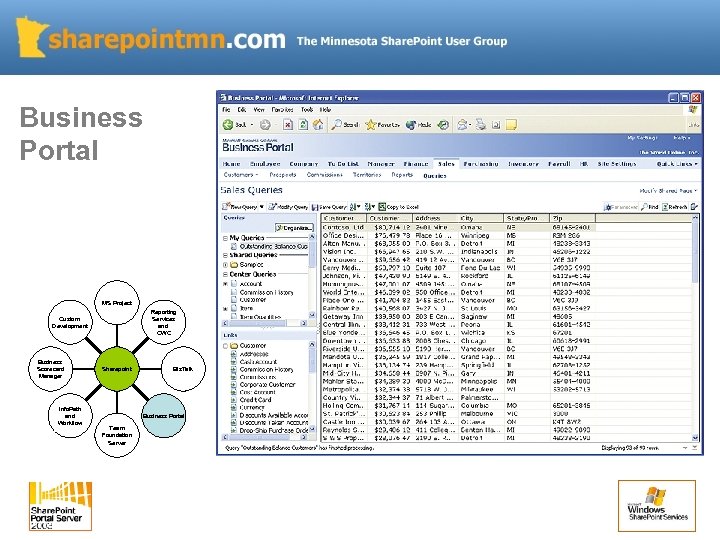The height and width of the screenshot is (540, 720).
Task: Open the Tools menu
Action: tap(307, 110)
